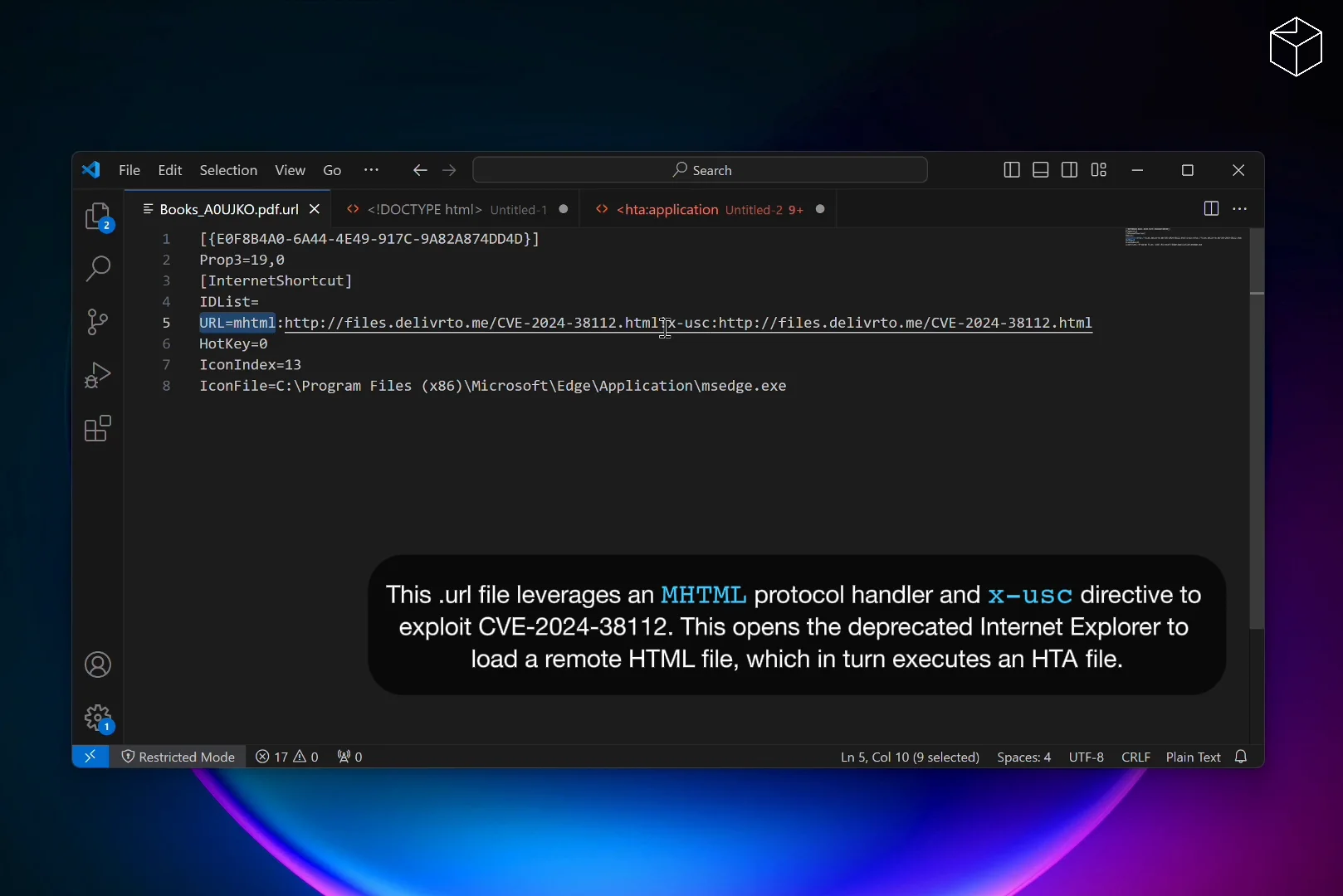Open the title bar overflow menu
1343x896 pixels.
pyautogui.click(x=371, y=170)
